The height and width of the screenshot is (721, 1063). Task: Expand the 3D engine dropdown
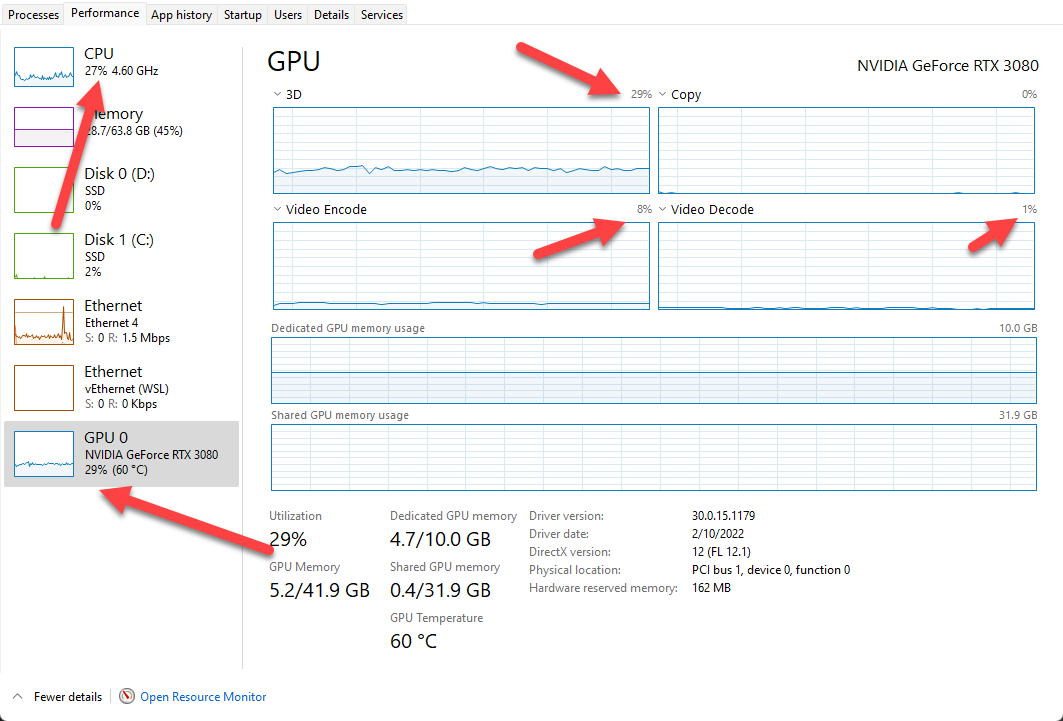276,93
